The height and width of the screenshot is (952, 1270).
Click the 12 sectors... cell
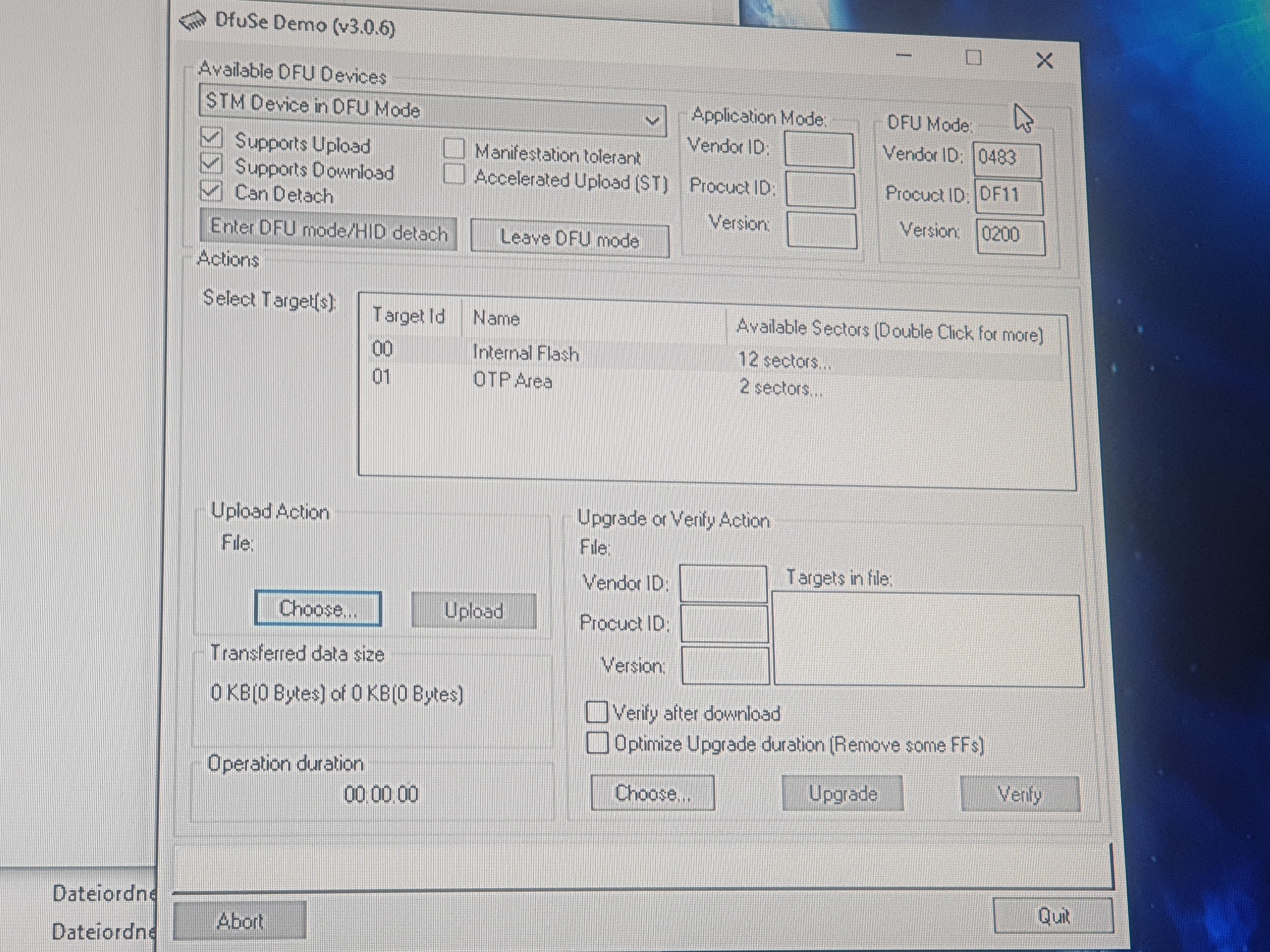[x=784, y=360]
